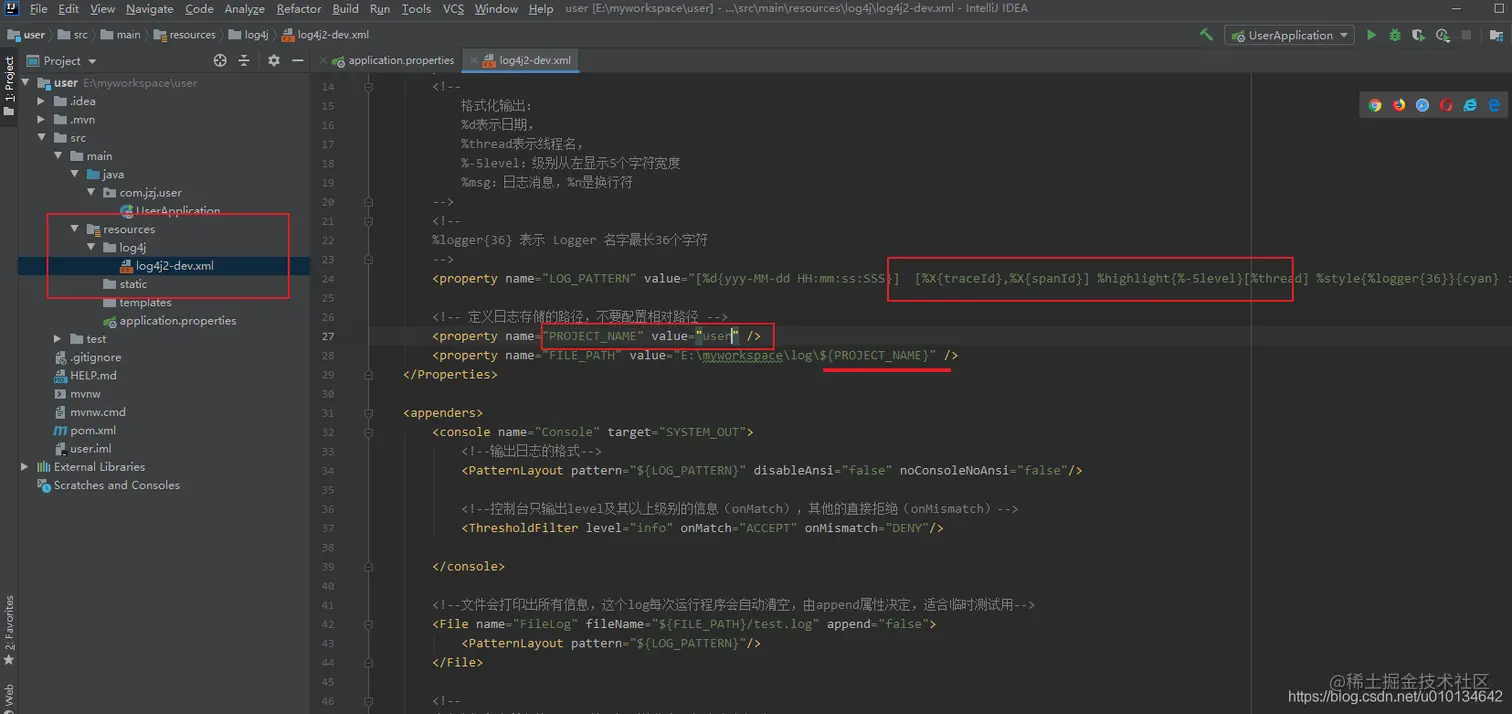Start debugging with the green bug icon
Viewport: 1512px width, 714px height.
[1395, 35]
